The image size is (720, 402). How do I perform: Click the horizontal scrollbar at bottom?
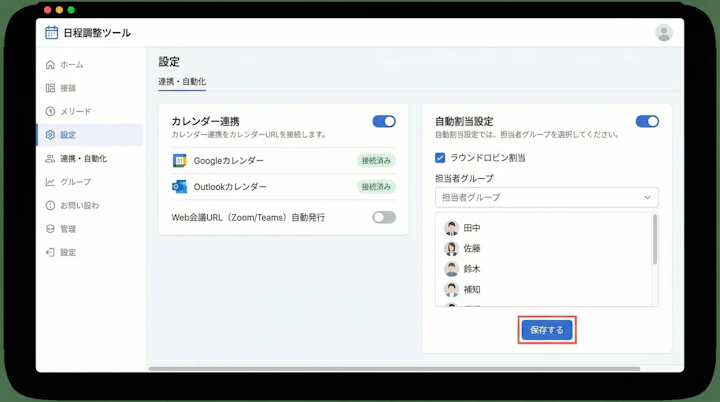coord(394,368)
